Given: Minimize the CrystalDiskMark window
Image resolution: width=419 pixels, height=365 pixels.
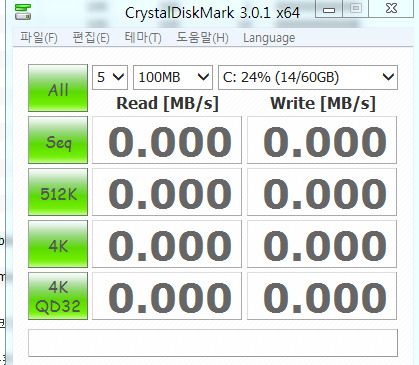Looking at the screenshot, I should [x=329, y=9].
